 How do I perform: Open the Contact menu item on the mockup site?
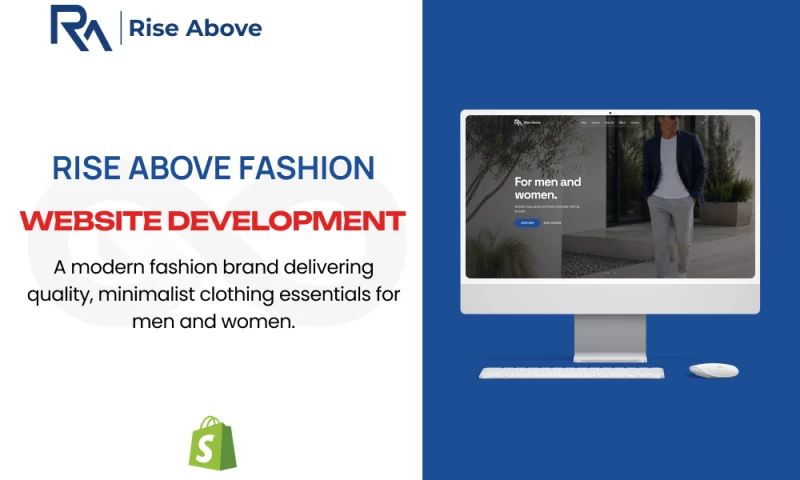tap(635, 122)
